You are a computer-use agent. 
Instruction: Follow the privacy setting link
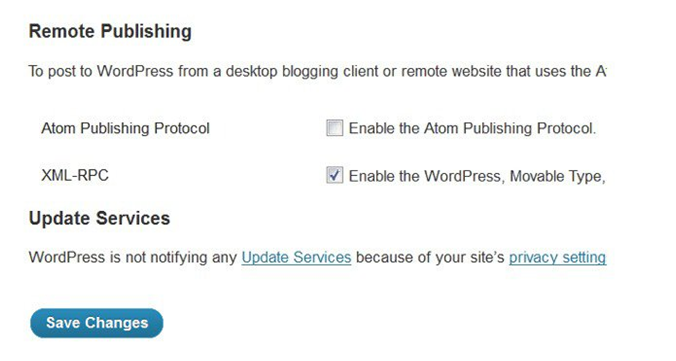click(557, 257)
